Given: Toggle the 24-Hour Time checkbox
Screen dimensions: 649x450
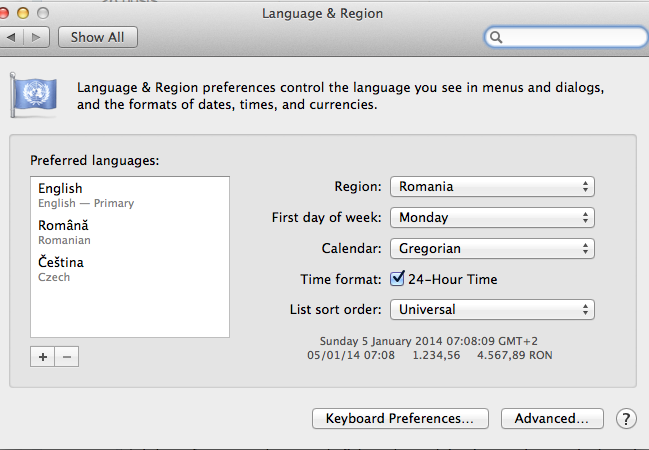Looking at the screenshot, I should 397,279.
